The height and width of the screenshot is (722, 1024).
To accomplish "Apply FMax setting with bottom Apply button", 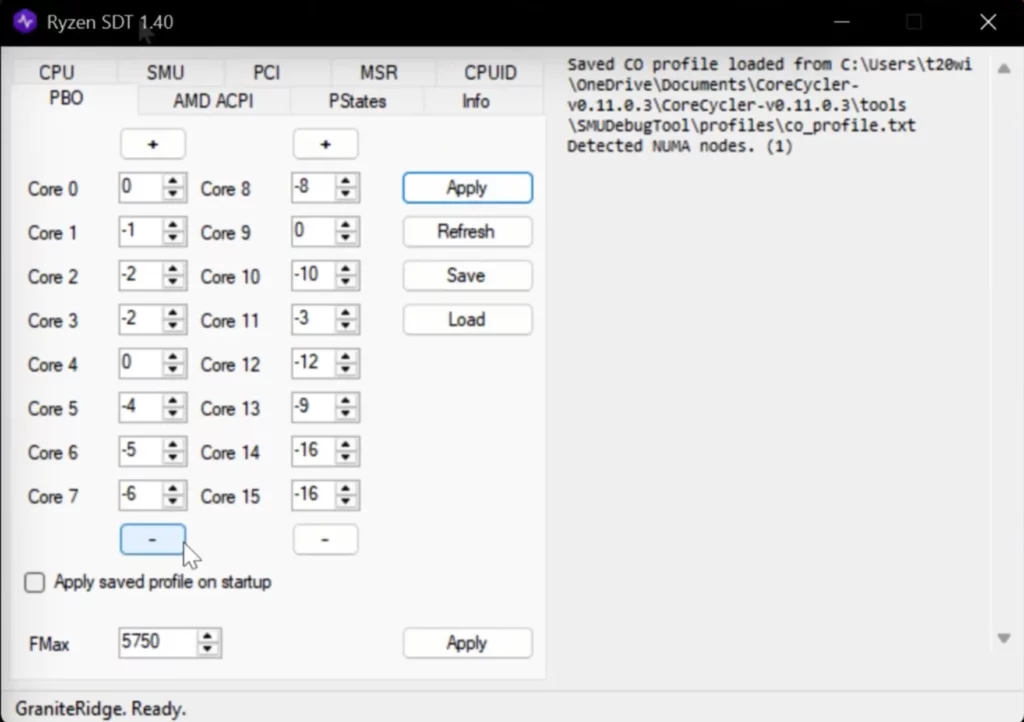I will pyautogui.click(x=466, y=643).
